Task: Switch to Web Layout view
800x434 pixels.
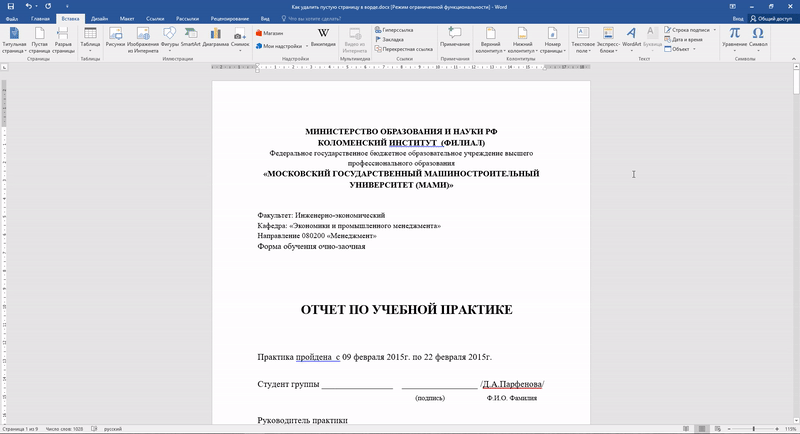Action: click(x=717, y=429)
